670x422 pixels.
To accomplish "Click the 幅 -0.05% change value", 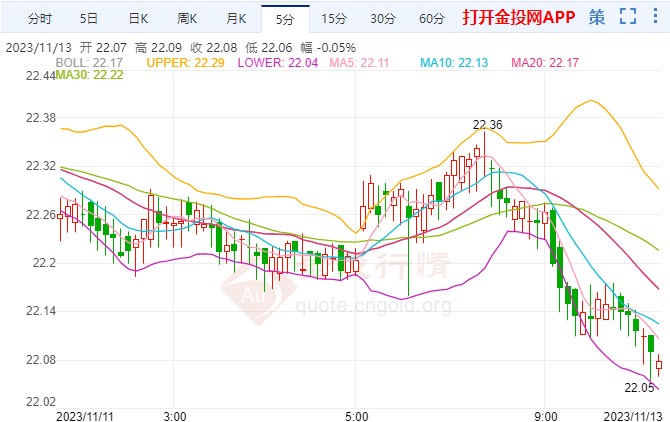I will 328,47.
